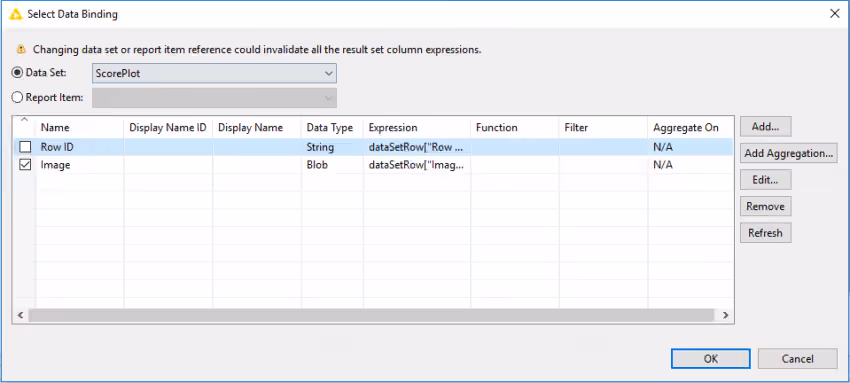Click the warning icon beside the message
This screenshot has width=850, height=383.
tap(21, 50)
